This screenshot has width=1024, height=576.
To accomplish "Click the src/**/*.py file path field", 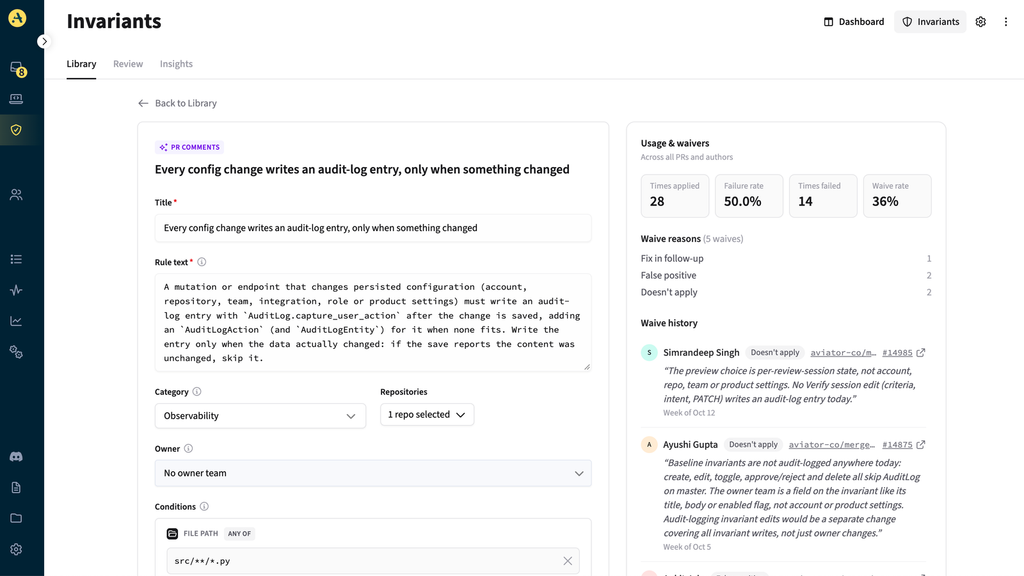I will pyautogui.click(x=373, y=561).
